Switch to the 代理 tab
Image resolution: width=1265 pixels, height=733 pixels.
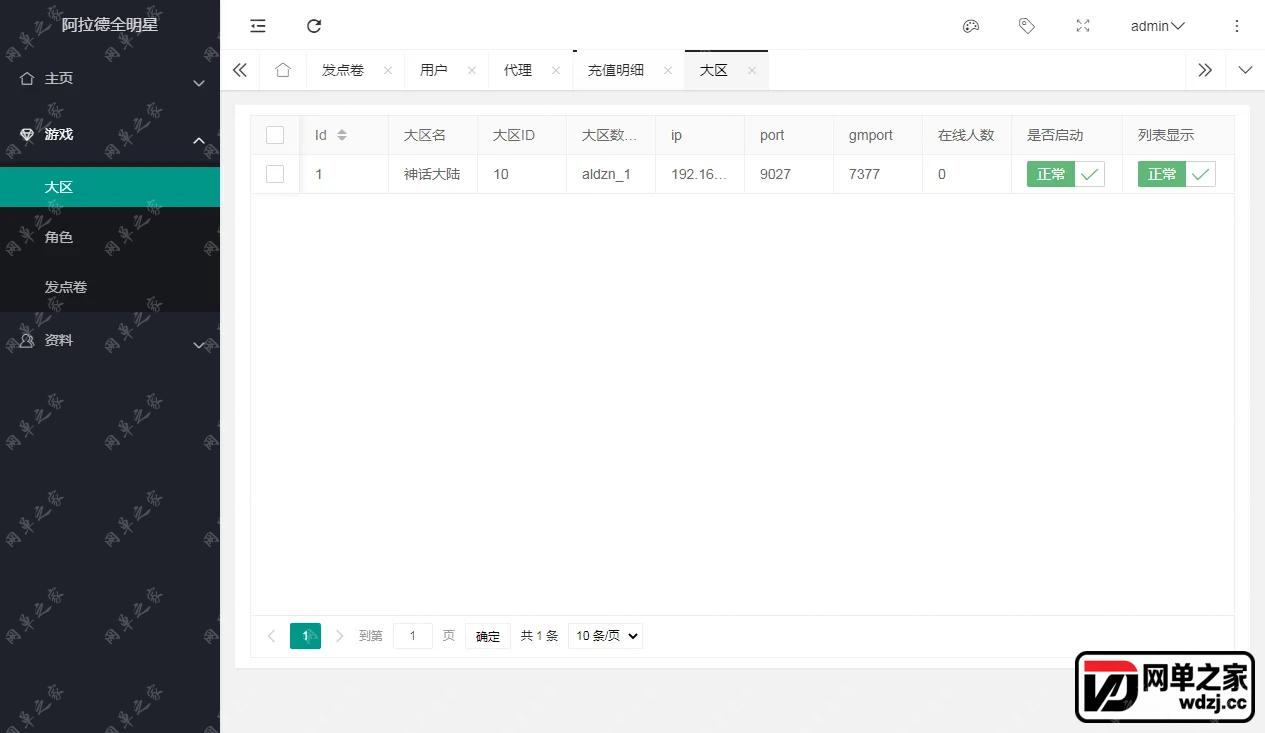click(x=518, y=71)
